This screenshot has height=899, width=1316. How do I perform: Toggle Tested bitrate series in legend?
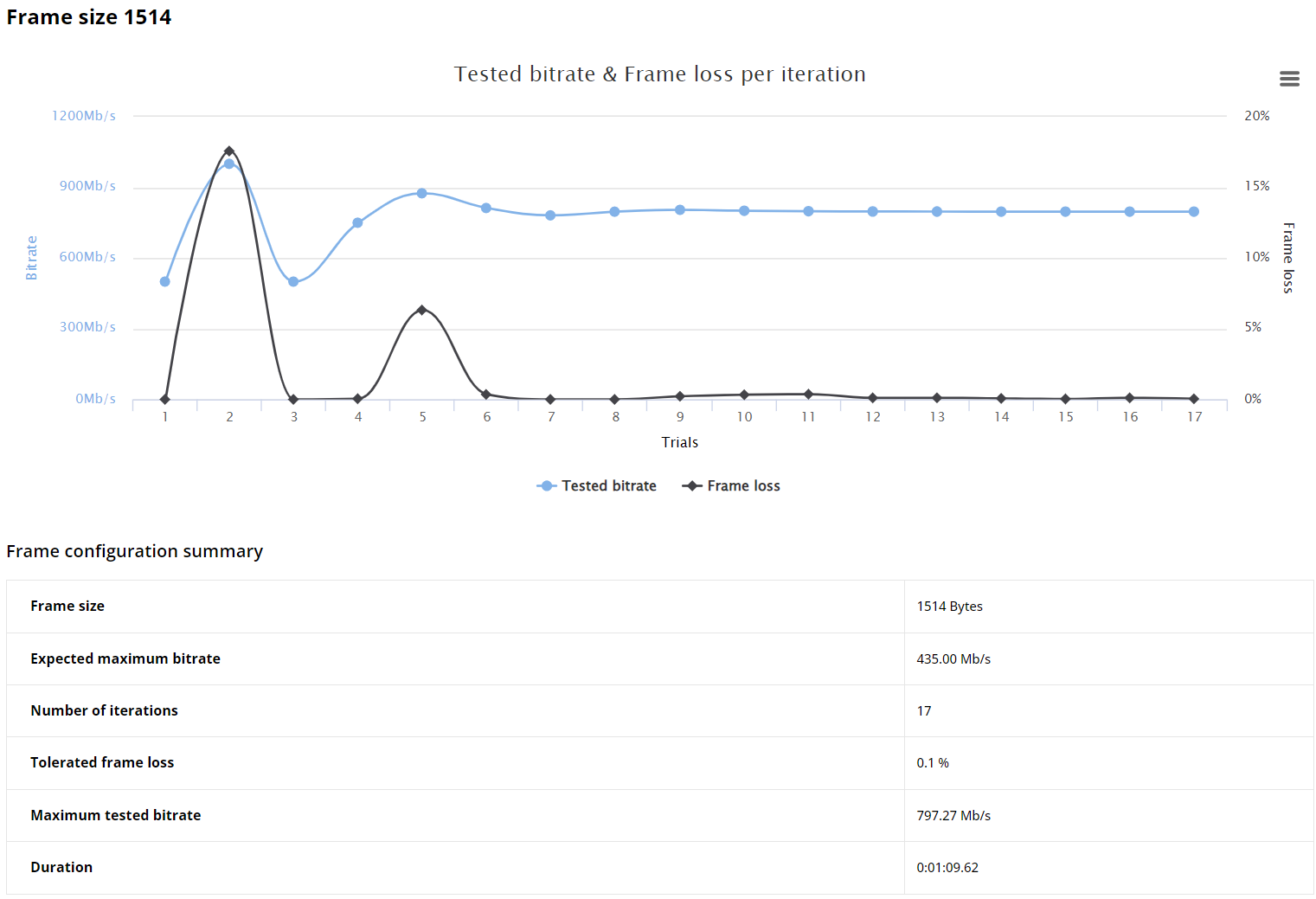coord(608,486)
